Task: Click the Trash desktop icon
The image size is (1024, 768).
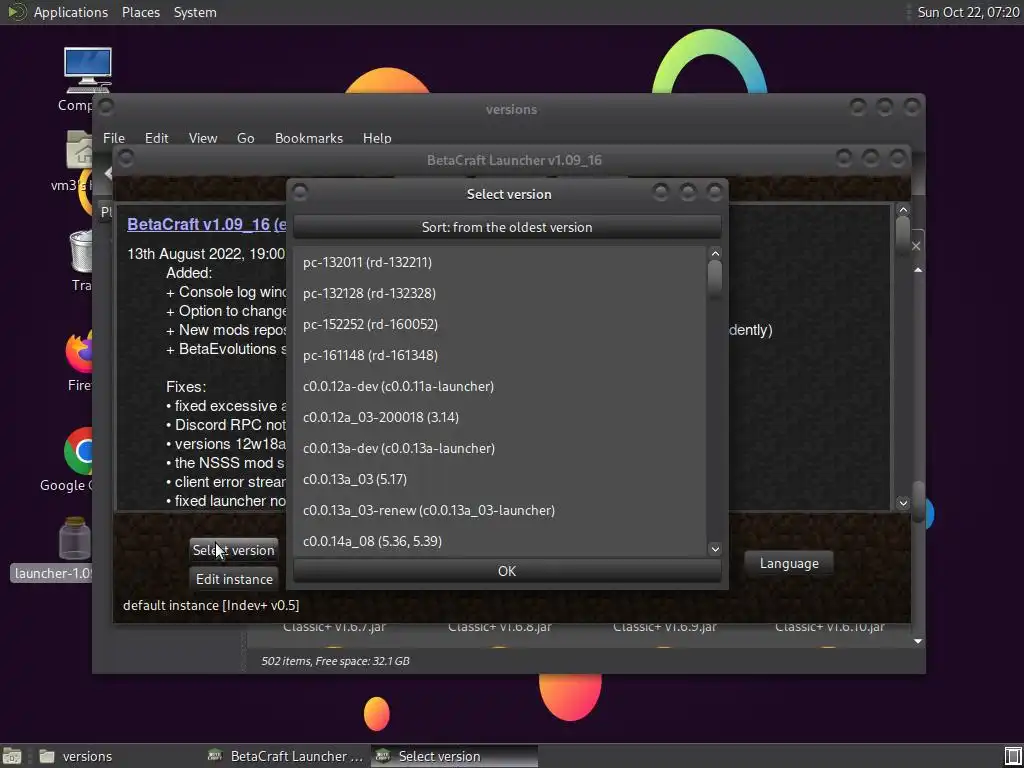Action: click(x=80, y=251)
